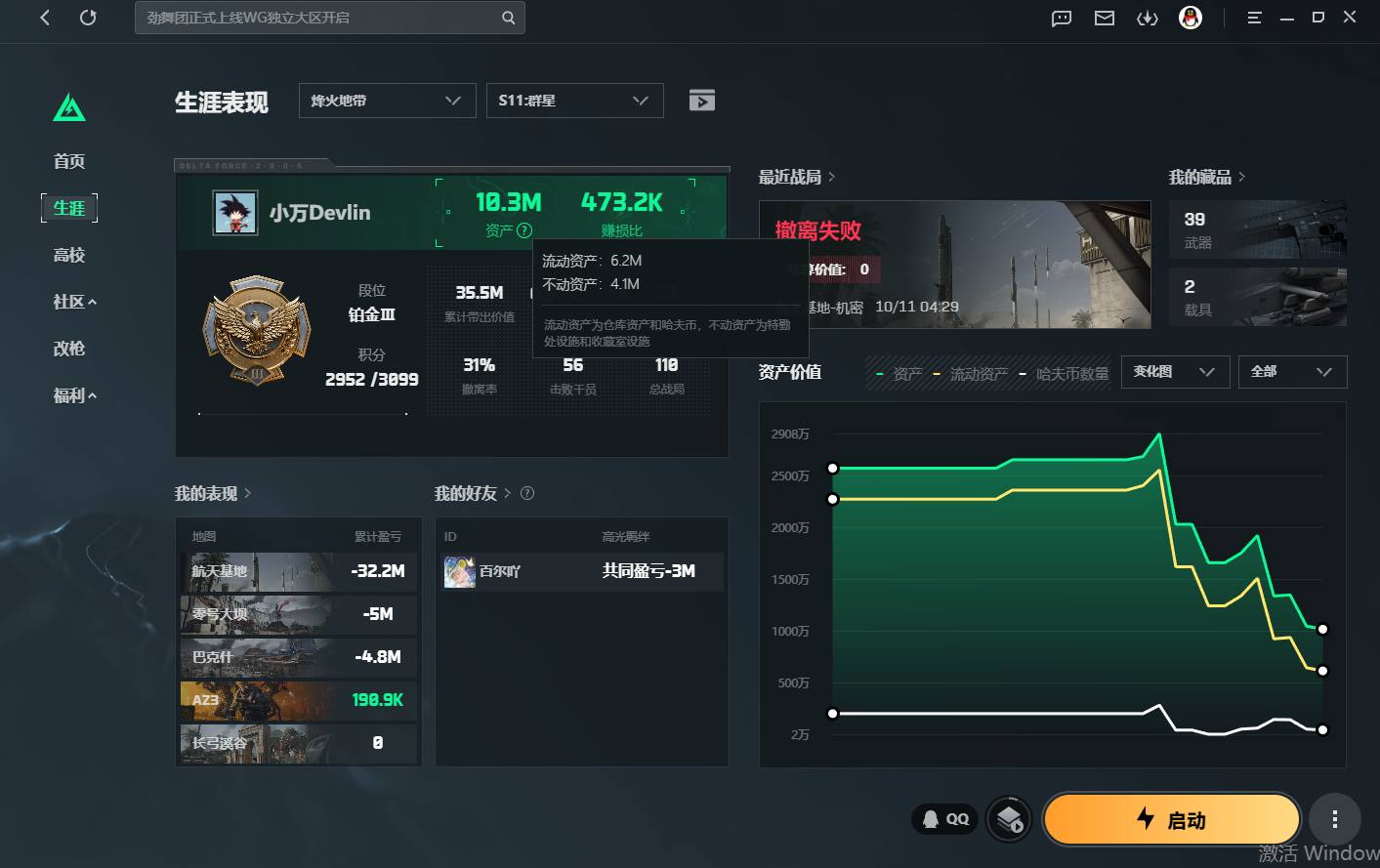Click the QQ penguin account avatar

coord(1191,18)
